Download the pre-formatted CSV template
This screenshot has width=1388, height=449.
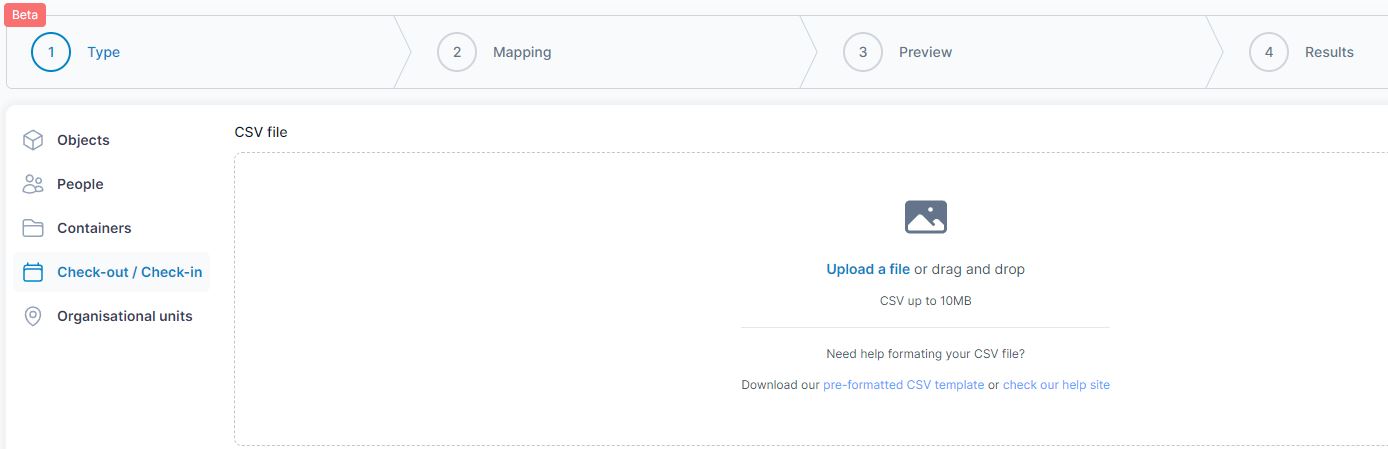pos(904,385)
